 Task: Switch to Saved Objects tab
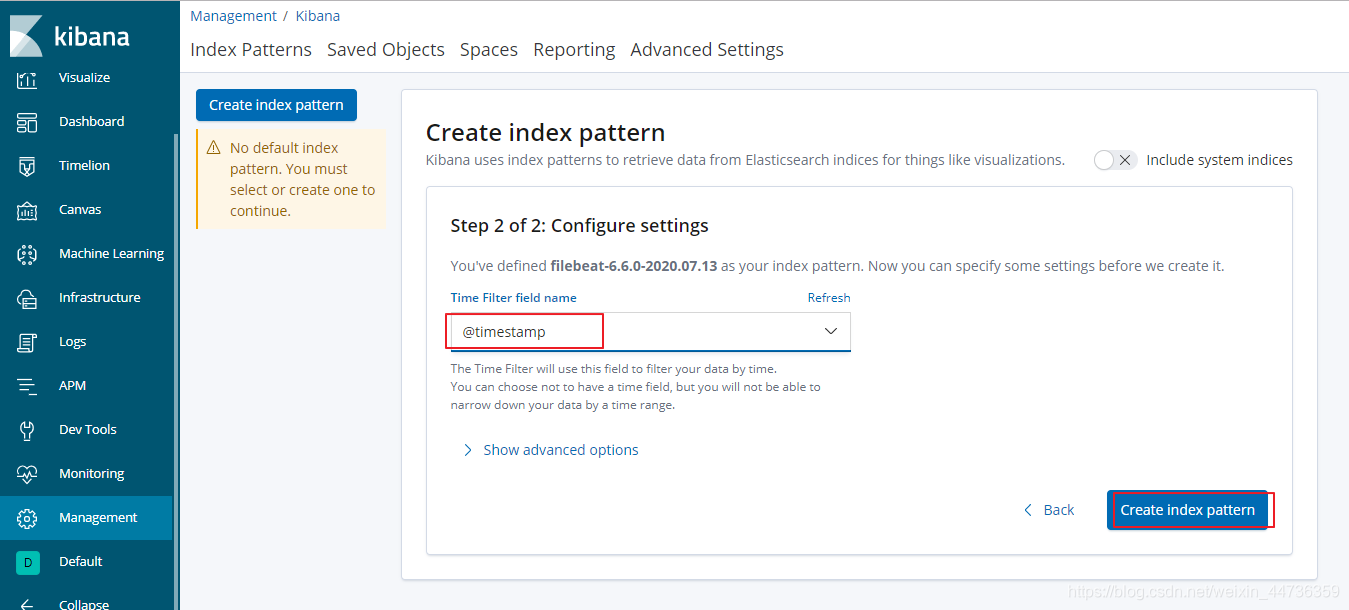point(386,49)
